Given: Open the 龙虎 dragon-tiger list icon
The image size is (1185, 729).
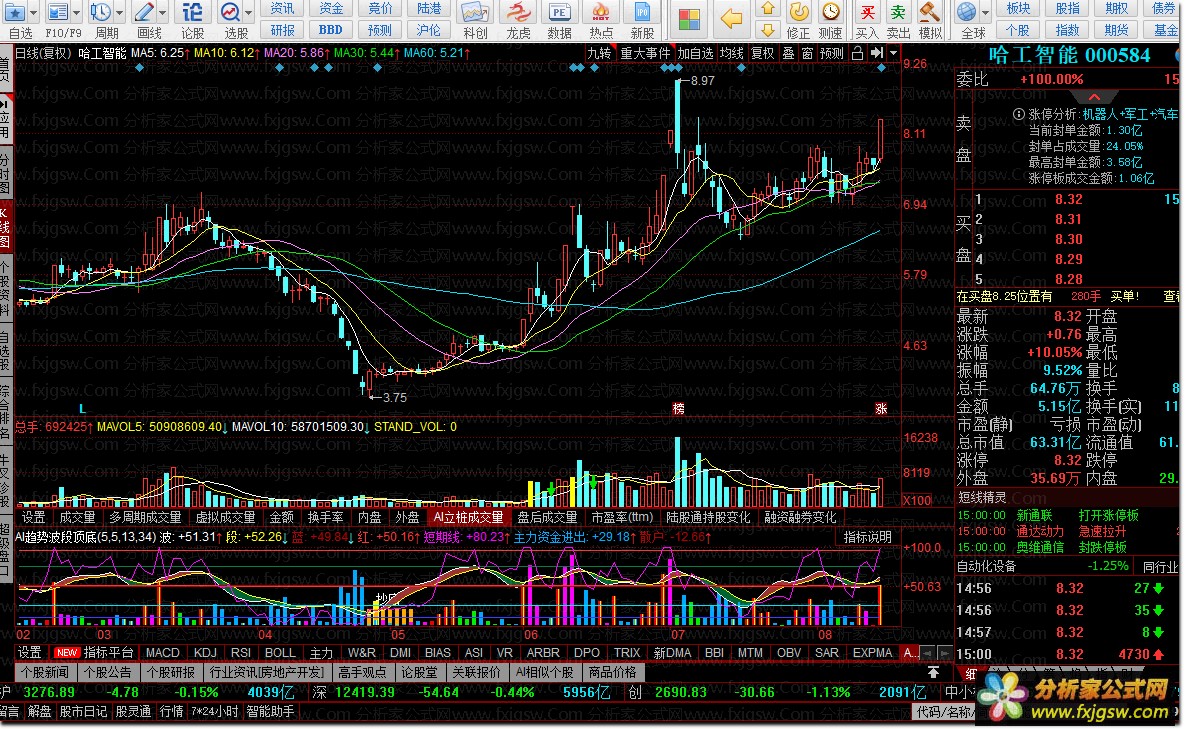Looking at the screenshot, I should point(518,12).
